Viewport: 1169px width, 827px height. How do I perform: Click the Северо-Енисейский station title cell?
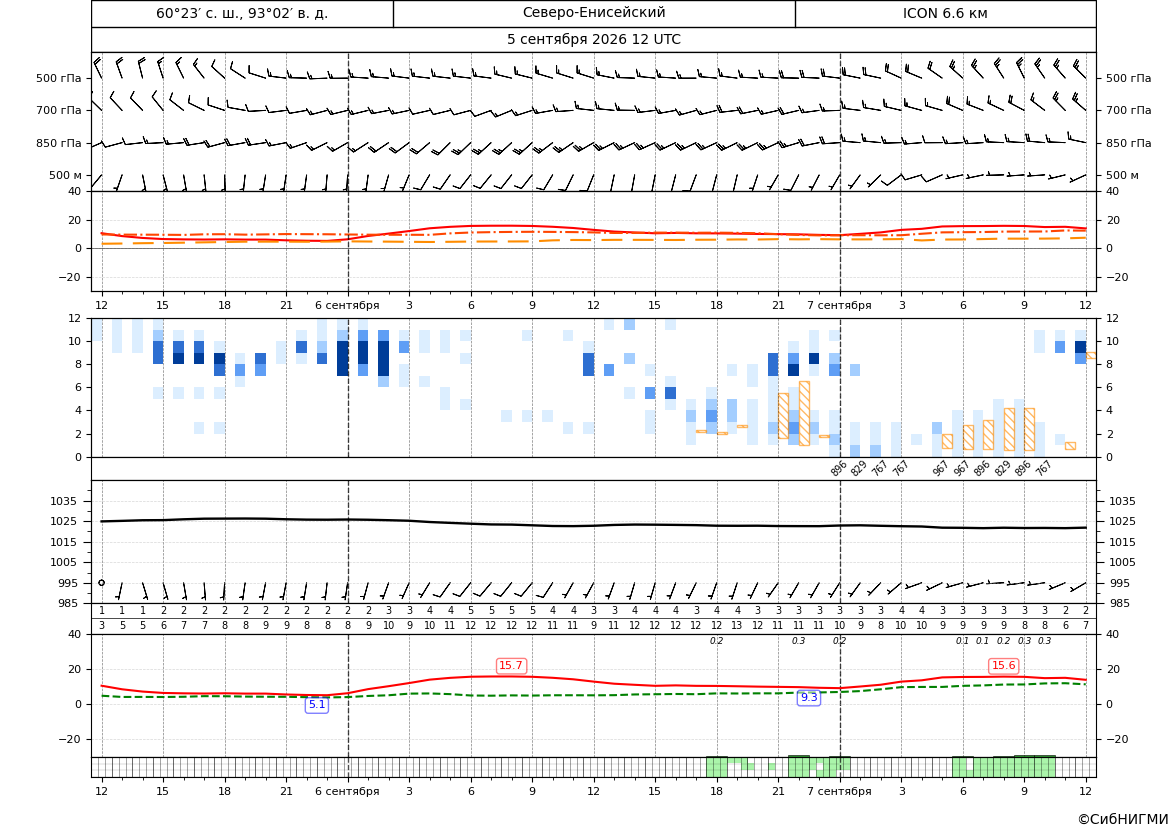594,13
